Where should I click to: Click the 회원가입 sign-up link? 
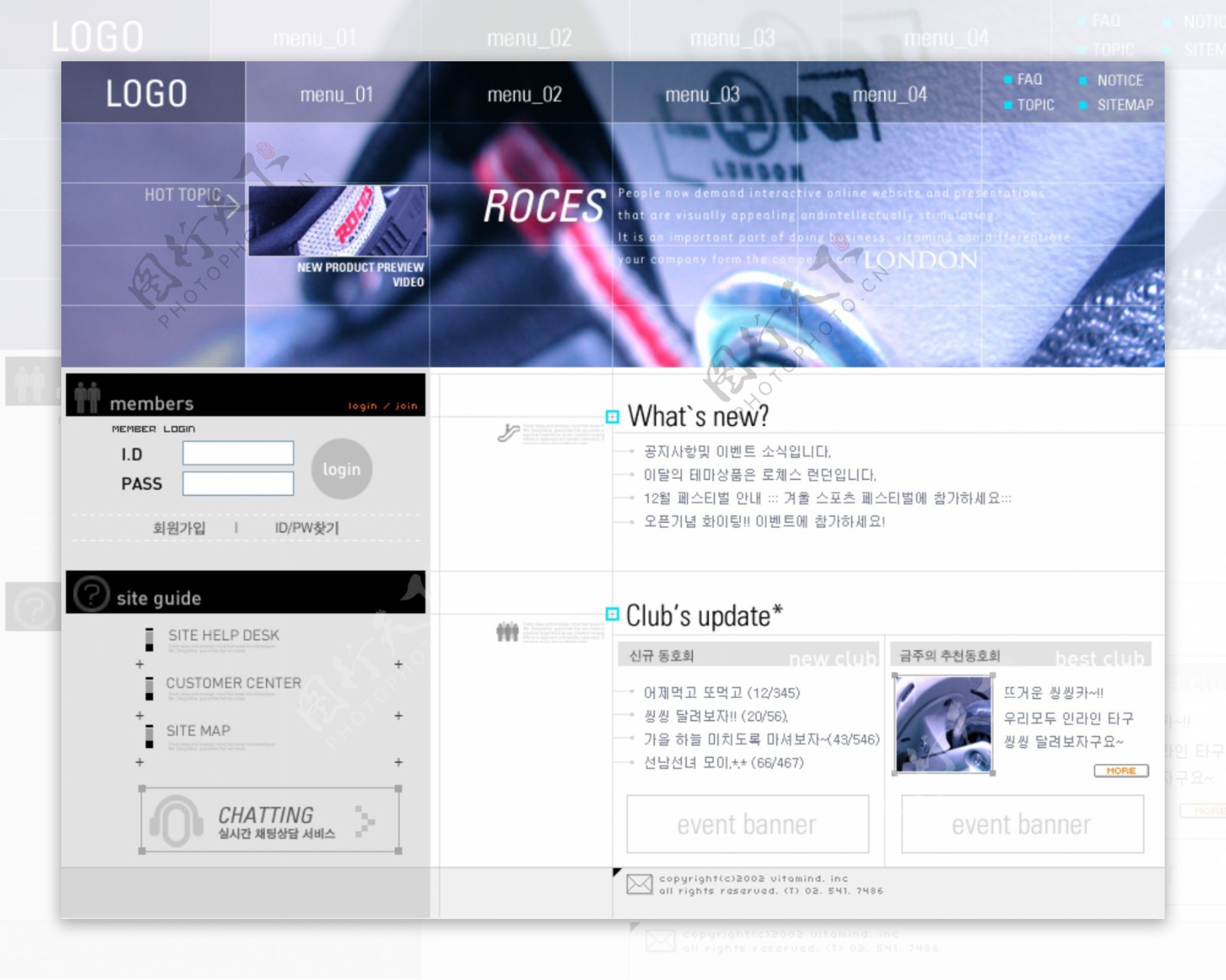point(179,527)
